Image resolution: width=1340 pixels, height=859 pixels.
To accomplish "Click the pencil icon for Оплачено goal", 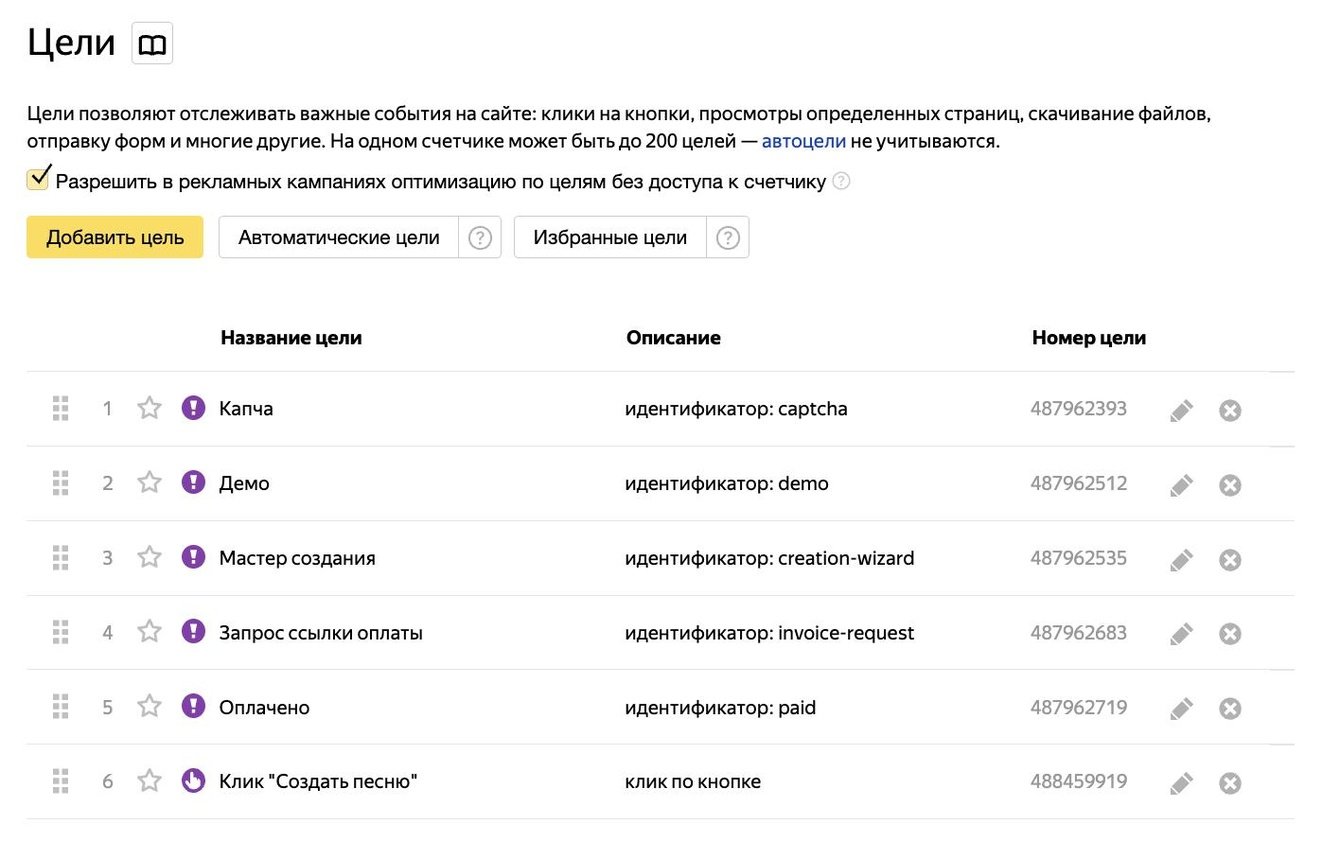I will tap(1181, 709).
